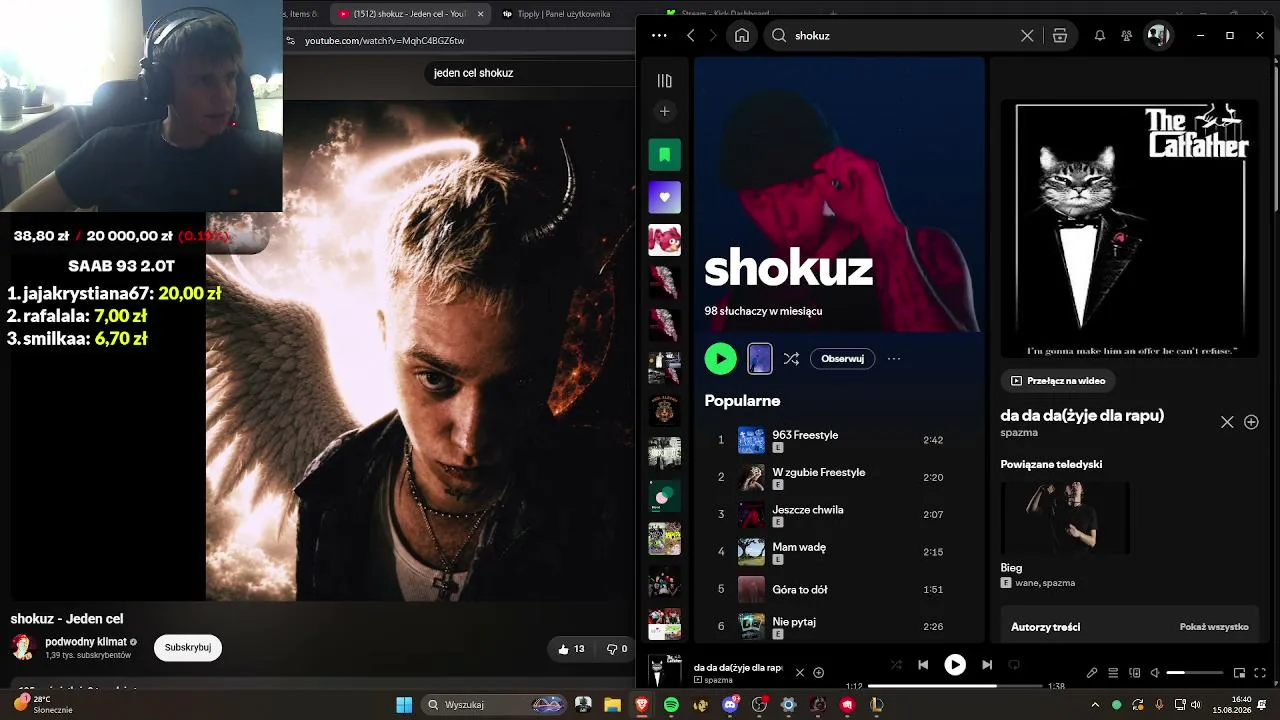Toggle shuffle on the shokuz artist page

tap(791, 358)
